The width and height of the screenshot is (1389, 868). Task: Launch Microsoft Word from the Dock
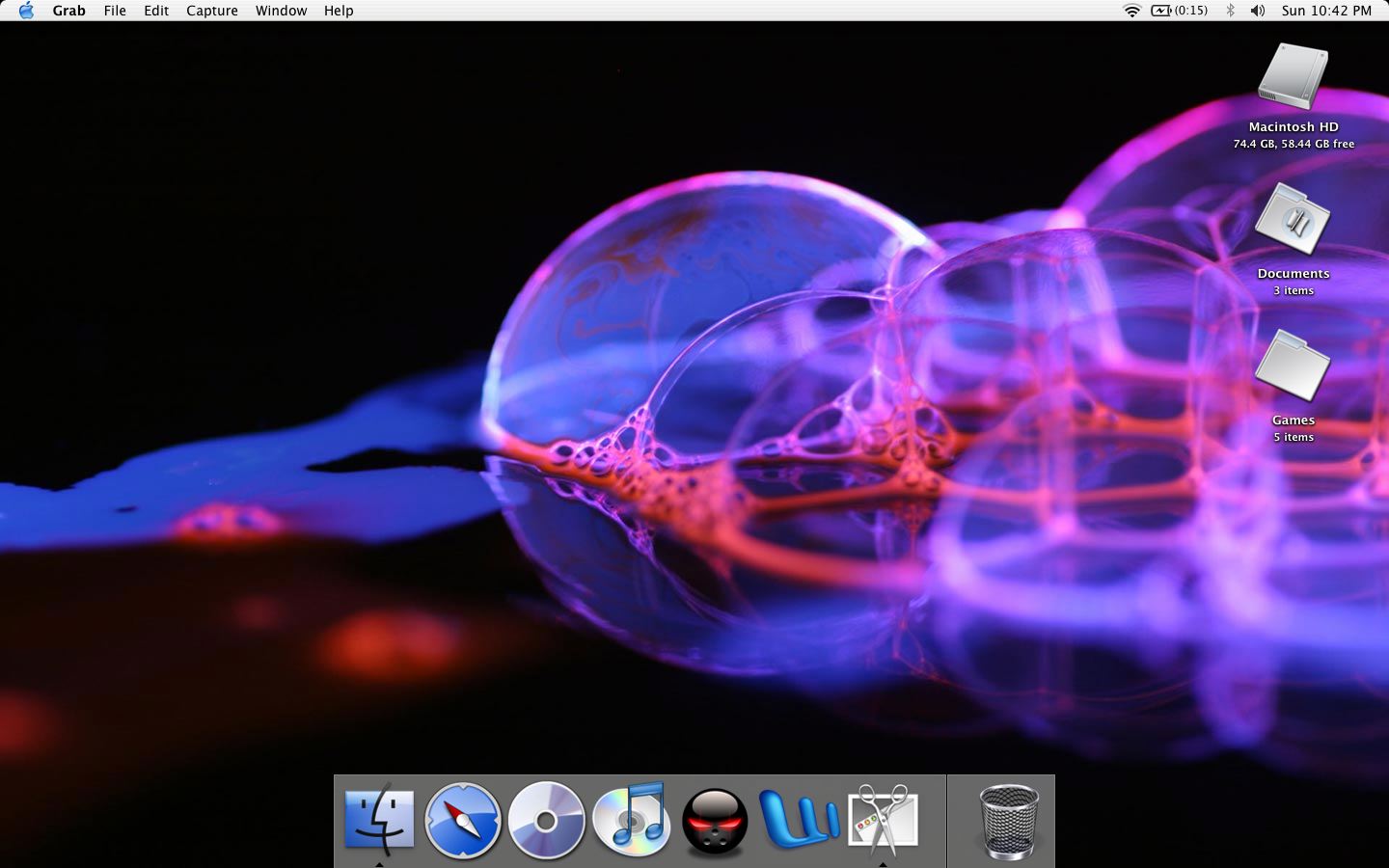pos(799,820)
